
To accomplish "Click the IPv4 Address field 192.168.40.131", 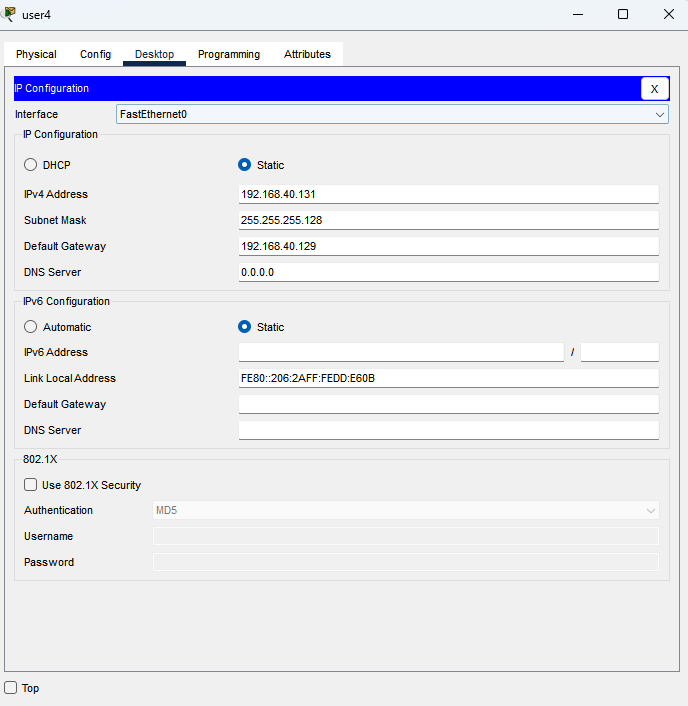I will click(x=449, y=194).
